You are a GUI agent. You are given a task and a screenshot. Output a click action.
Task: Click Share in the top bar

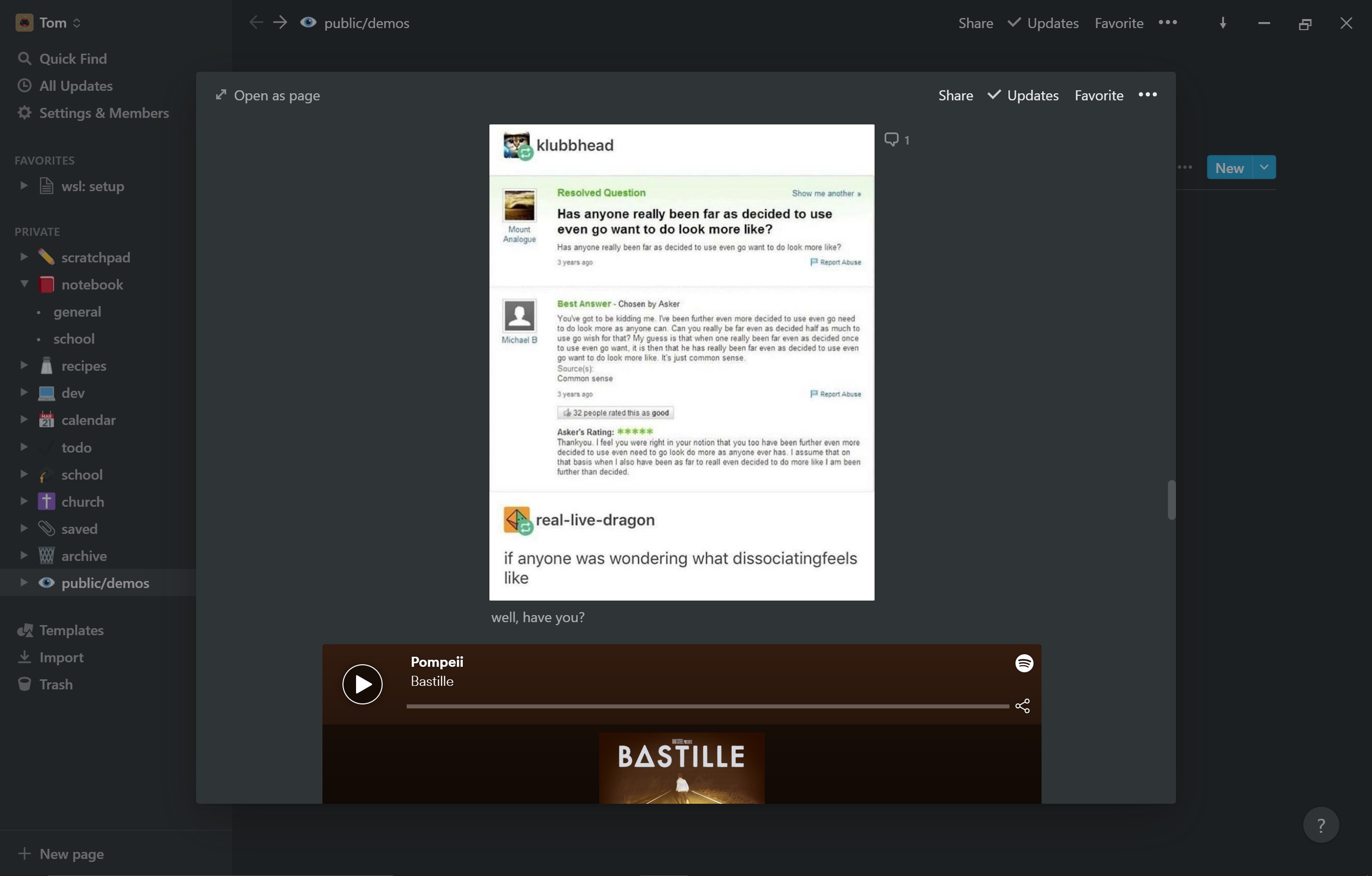pos(975,24)
